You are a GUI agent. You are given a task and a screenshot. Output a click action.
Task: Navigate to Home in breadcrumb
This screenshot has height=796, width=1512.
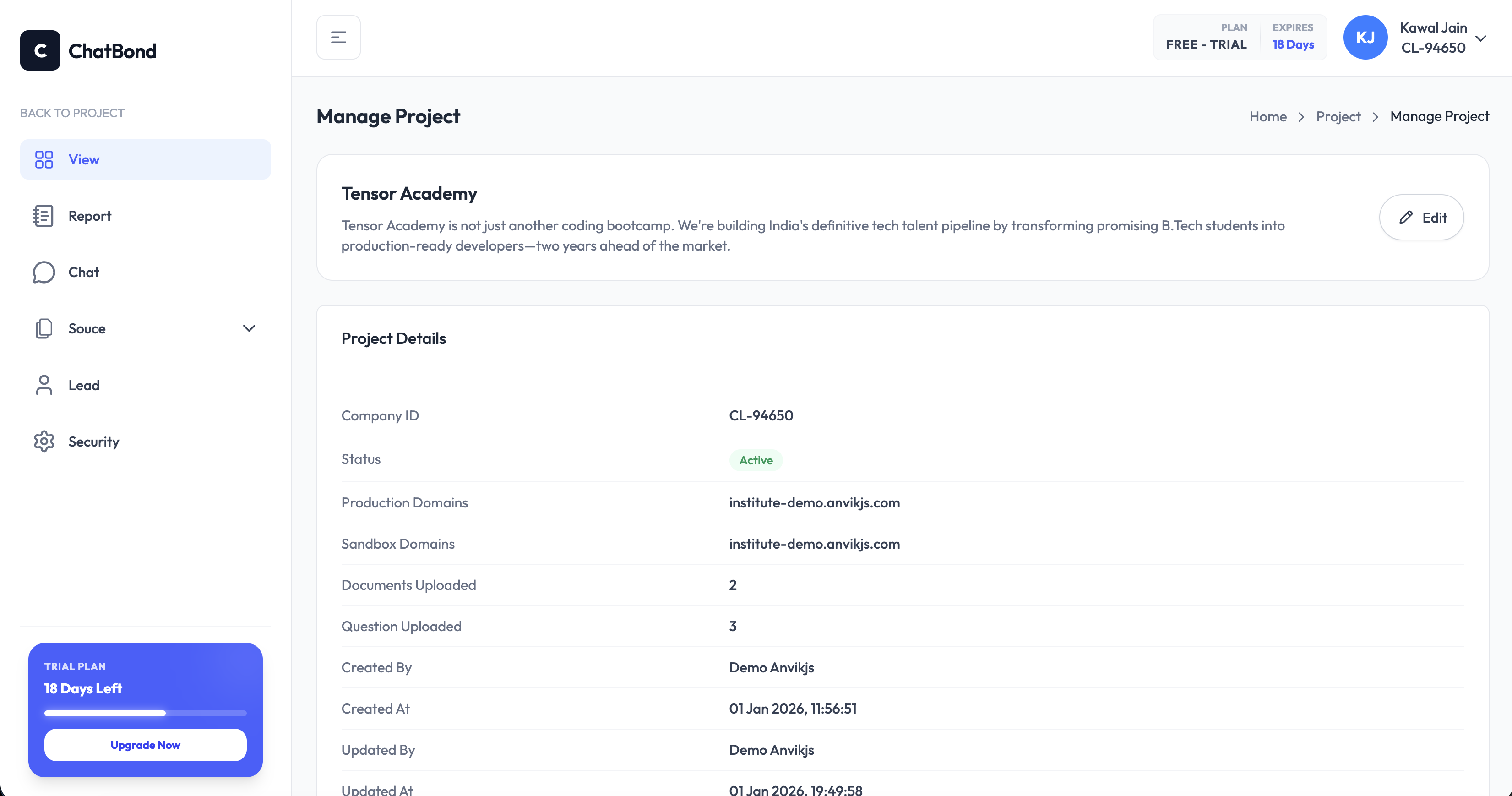point(1268,116)
